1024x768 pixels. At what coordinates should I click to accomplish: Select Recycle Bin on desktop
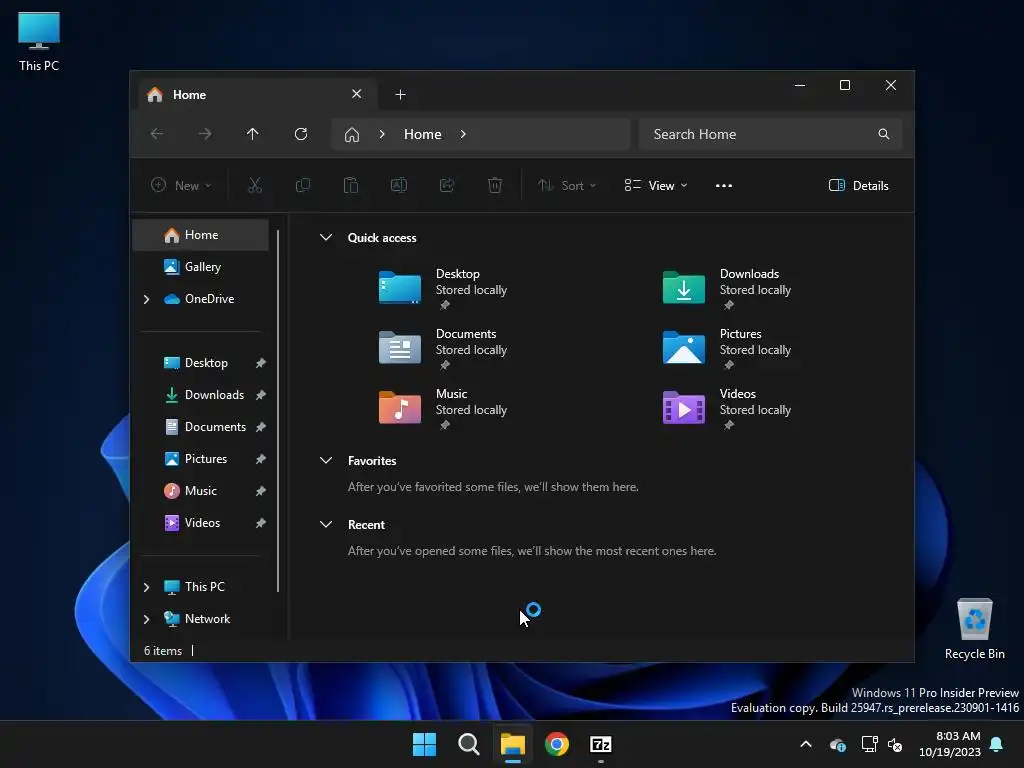pos(974,630)
